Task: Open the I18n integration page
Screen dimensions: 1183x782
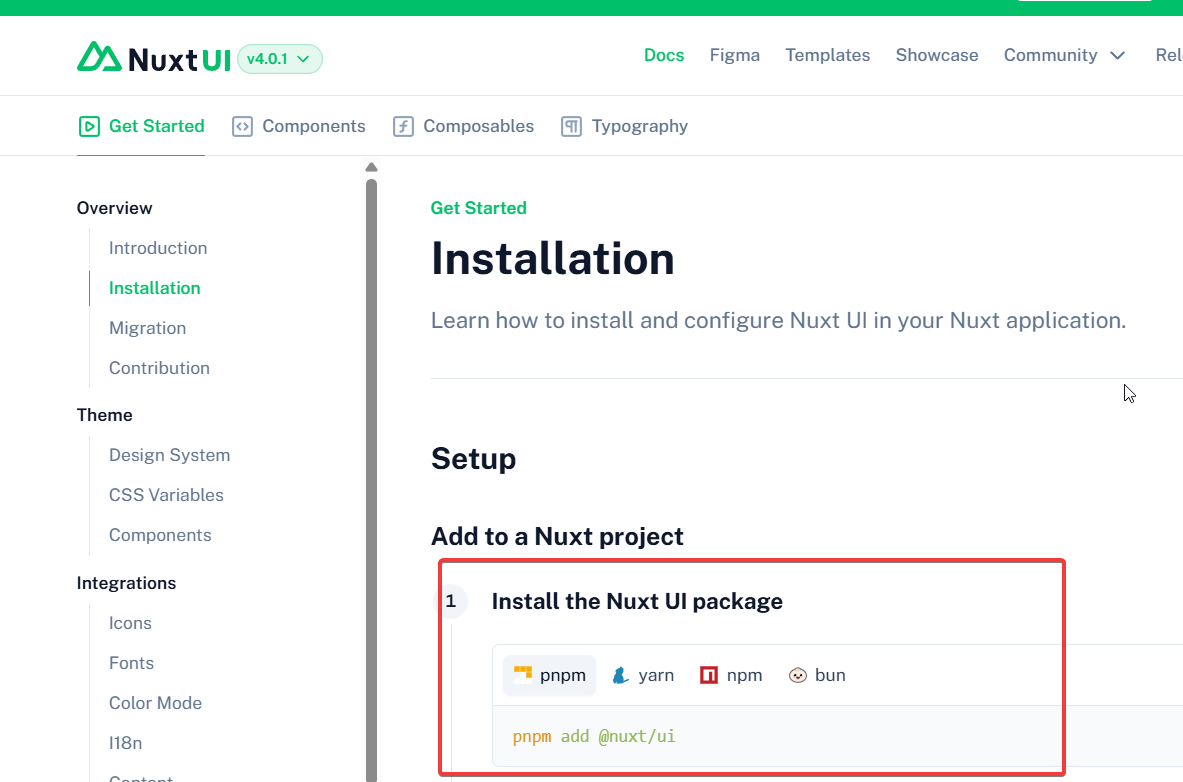Action: pyautogui.click(x=125, y=743)
